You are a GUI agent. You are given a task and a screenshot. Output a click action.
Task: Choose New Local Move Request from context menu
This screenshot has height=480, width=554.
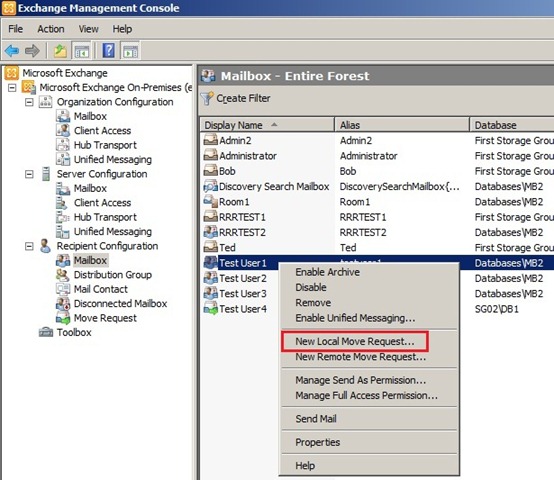(355, 342)
